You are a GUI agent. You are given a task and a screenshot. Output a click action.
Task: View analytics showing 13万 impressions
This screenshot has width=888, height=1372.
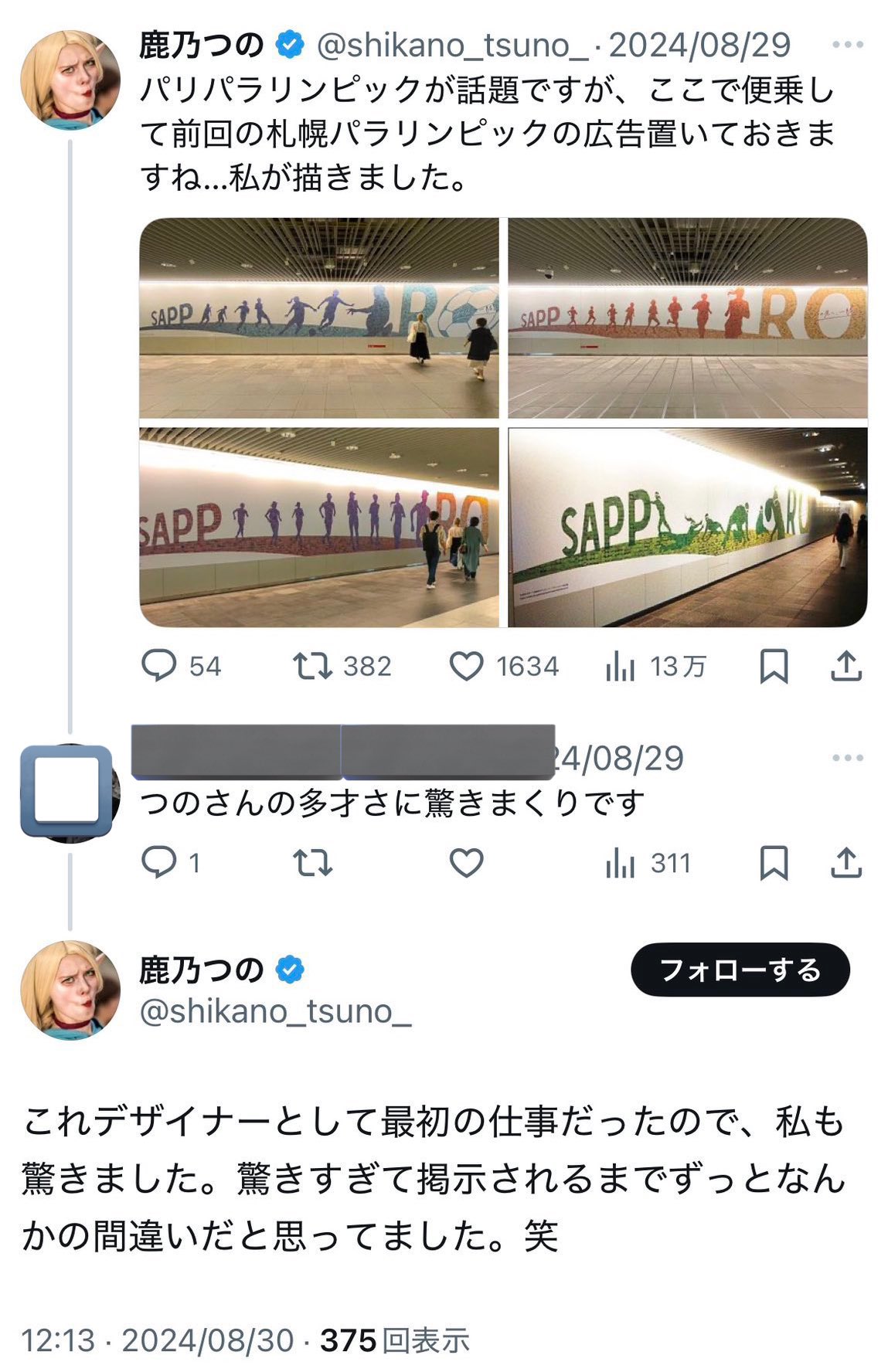pos(620,666)
